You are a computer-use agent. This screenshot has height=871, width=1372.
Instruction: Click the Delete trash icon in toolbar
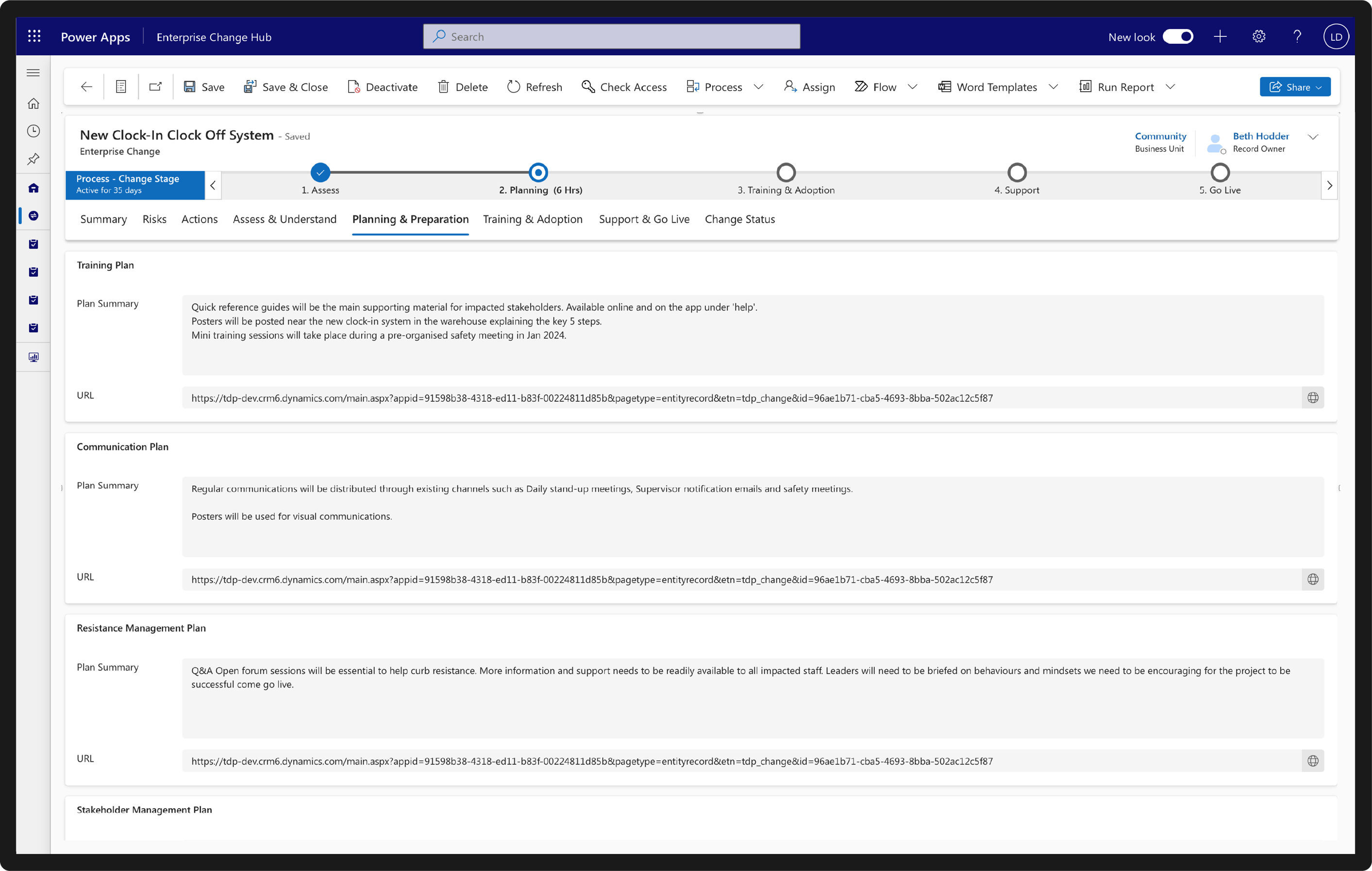click(x=443, y=86)
